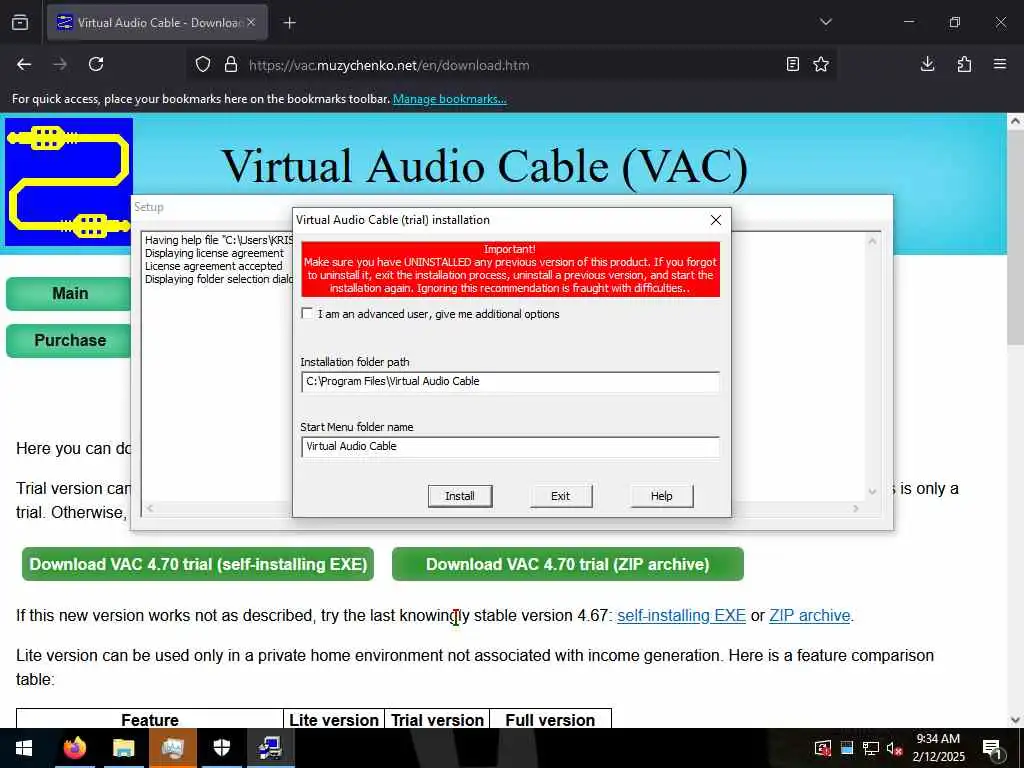Click the Setup log scroll up arrow

point(872,242)
